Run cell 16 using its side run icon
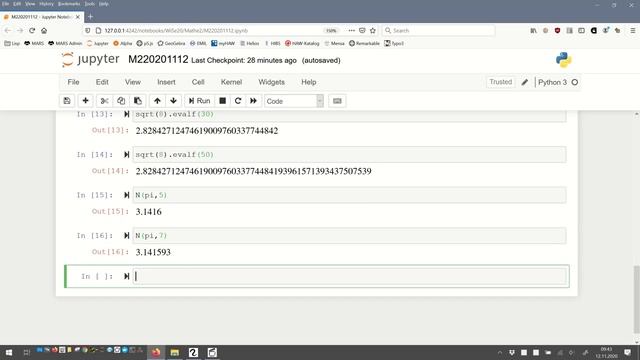The height and width of the screenshot is (360, 640). pyautogui.click(x=127, y=235)
